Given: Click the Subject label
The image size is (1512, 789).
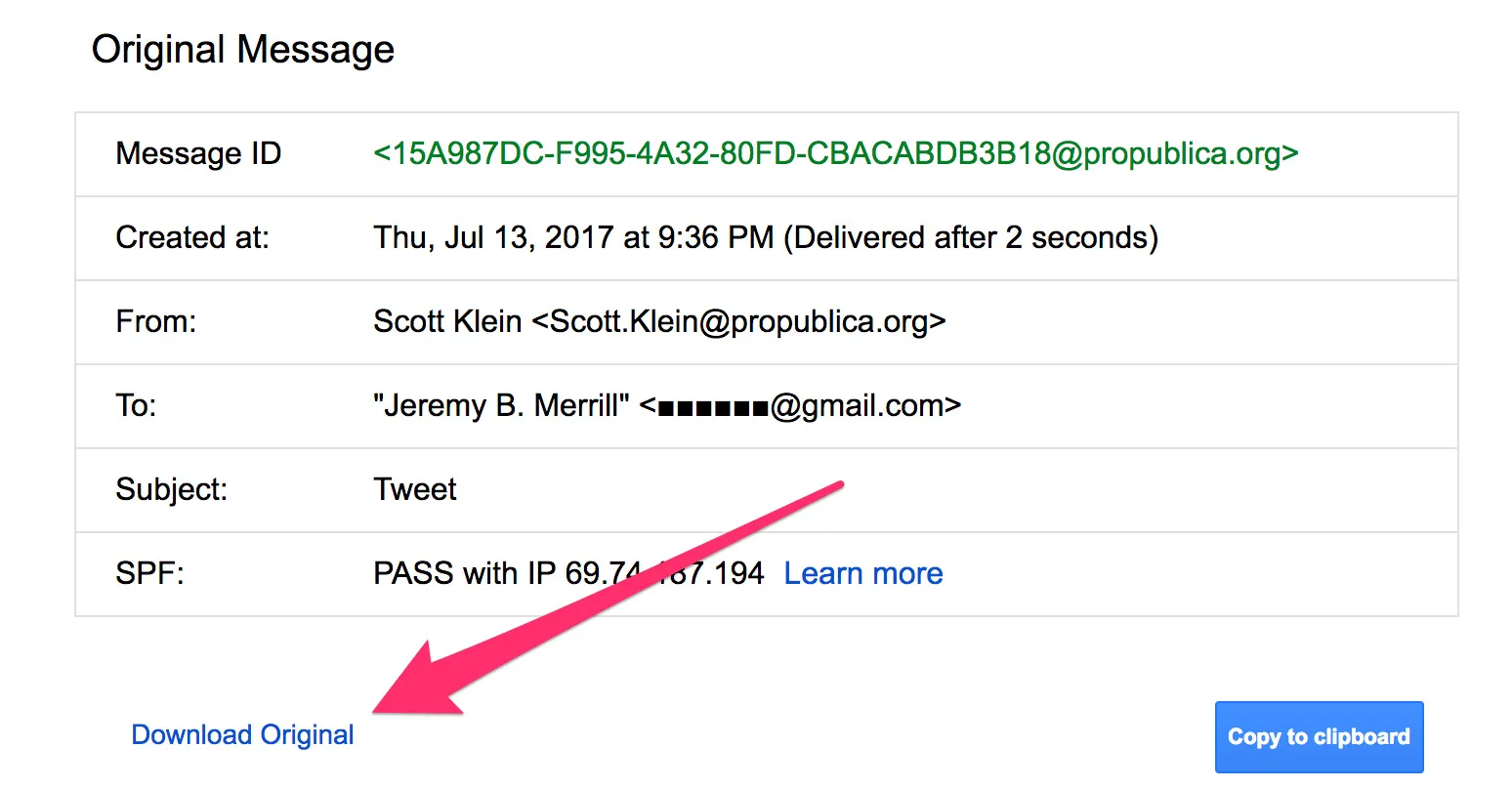Looking at the screenshot, I should (172, 489).
